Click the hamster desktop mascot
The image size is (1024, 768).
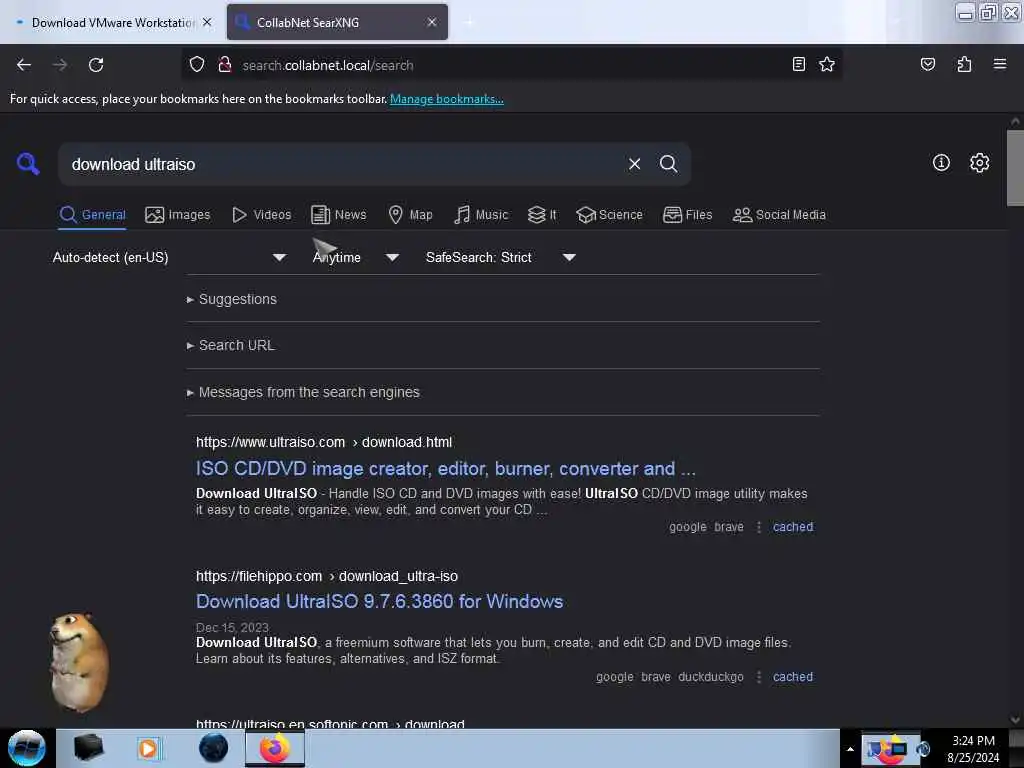[79, 661]
